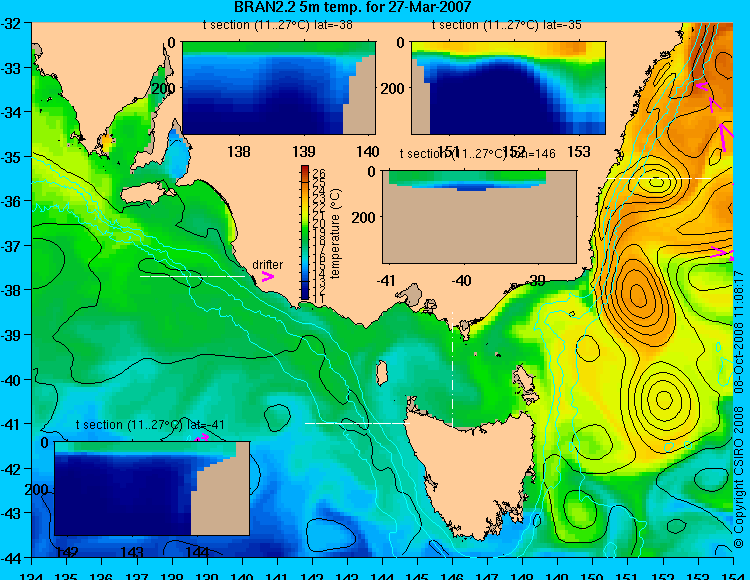Select the 't section lat=-41' inset title

150,425
